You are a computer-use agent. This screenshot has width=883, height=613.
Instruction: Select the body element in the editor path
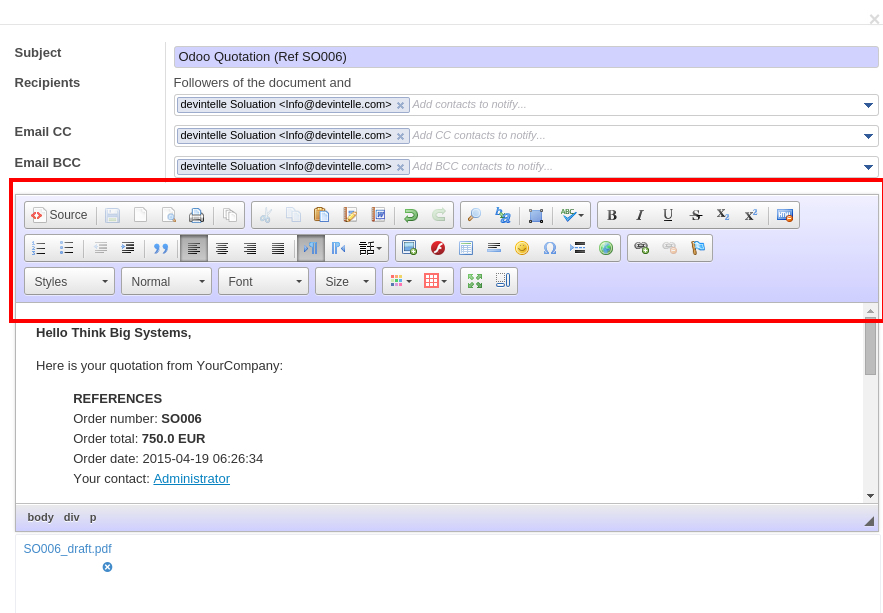pos(40,517)
